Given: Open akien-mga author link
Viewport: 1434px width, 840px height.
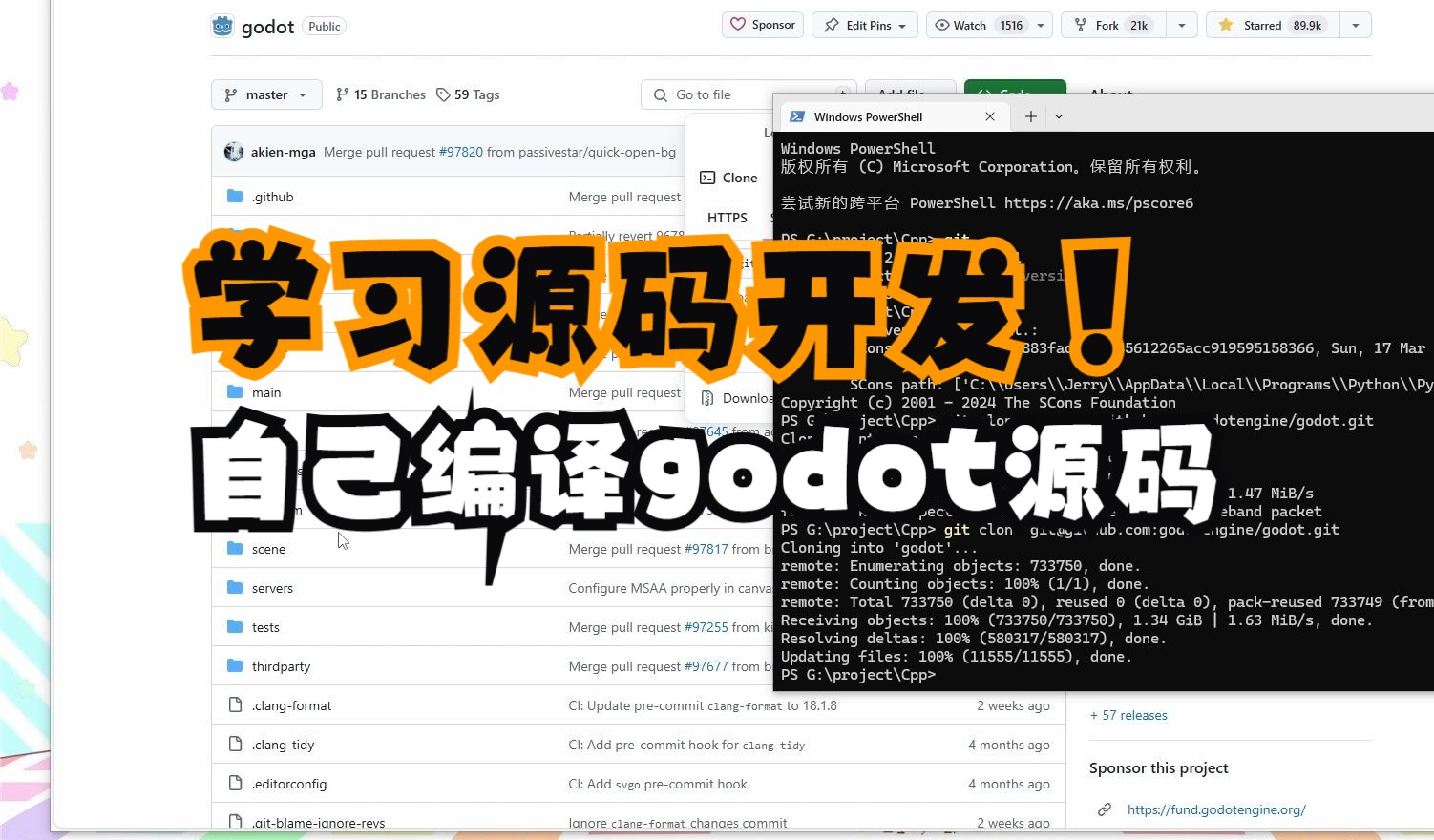Looking at the screenshot, I should coord(284,152).
